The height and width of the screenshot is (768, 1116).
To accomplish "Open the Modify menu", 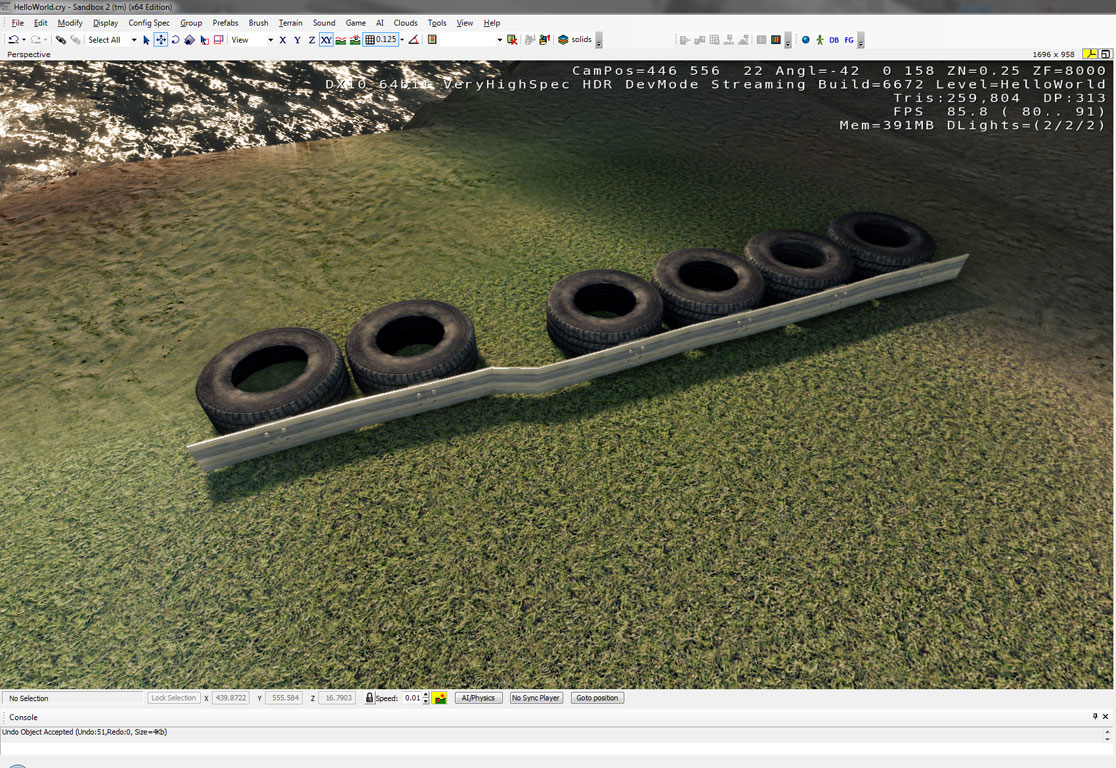I will click(x=70, y=23).
